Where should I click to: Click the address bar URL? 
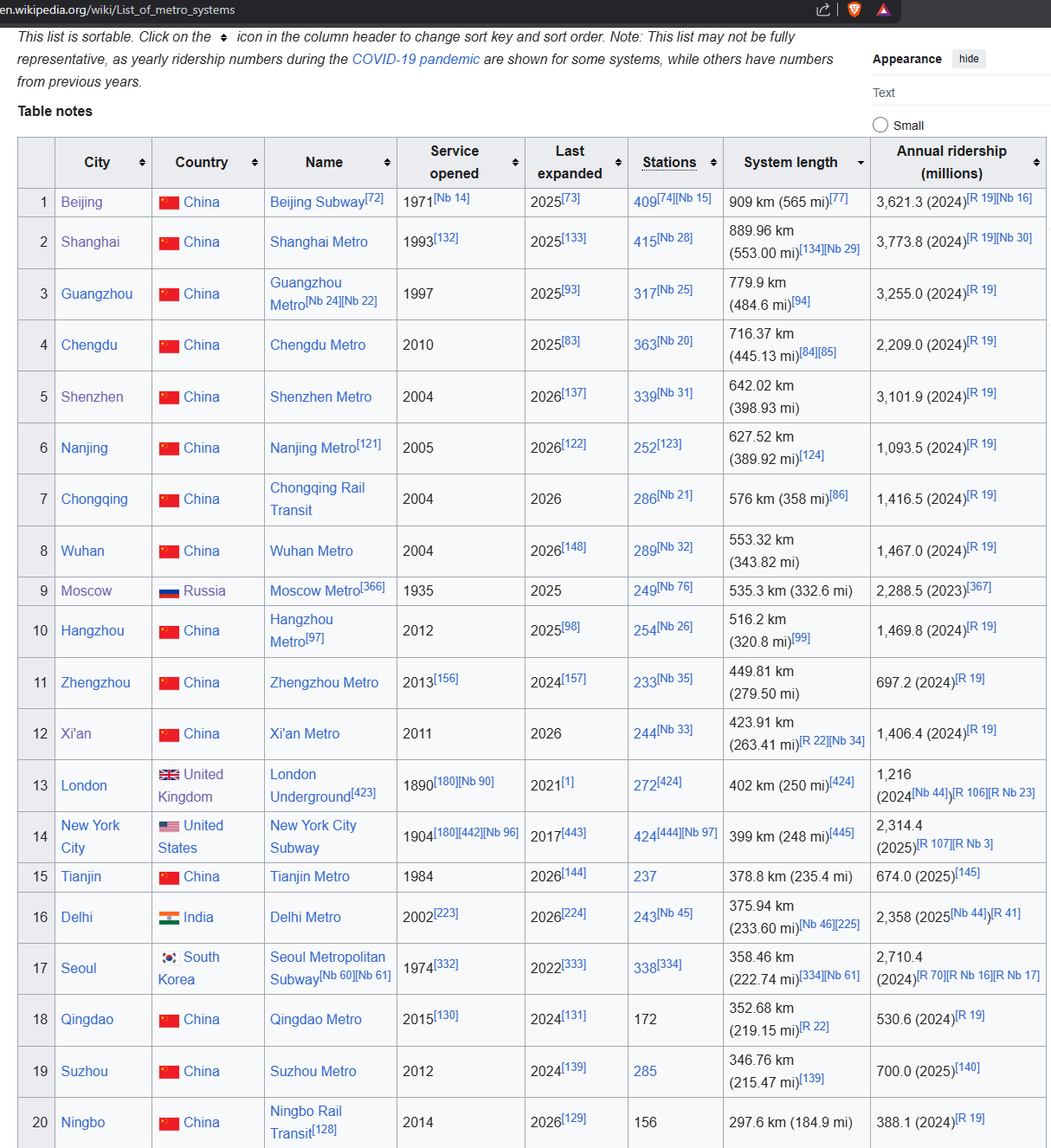pos(118,10)
